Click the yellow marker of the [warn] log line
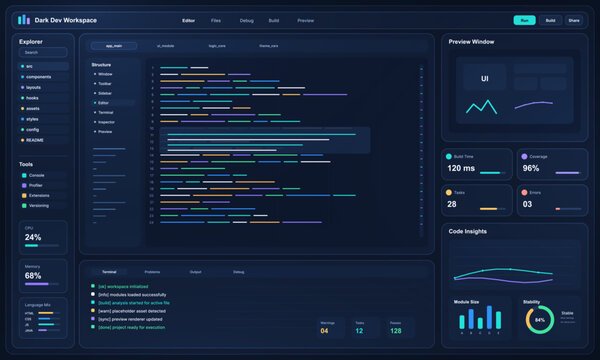This screenshot has height=360, width=600. (93, 311)
